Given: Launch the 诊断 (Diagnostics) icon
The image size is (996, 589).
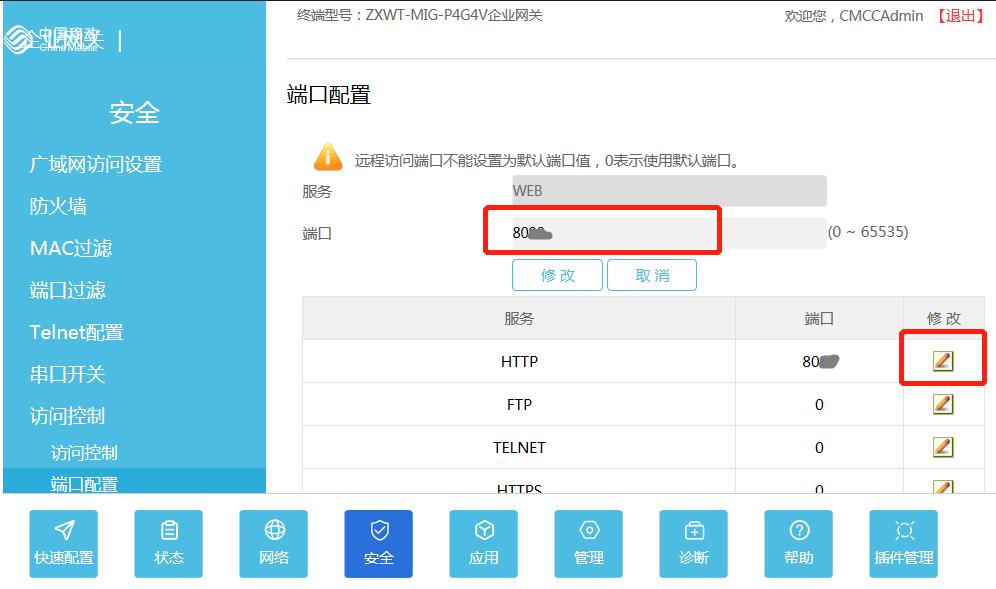Looking at the screenshot, I should pyautogui.click(x=693, y=543).
